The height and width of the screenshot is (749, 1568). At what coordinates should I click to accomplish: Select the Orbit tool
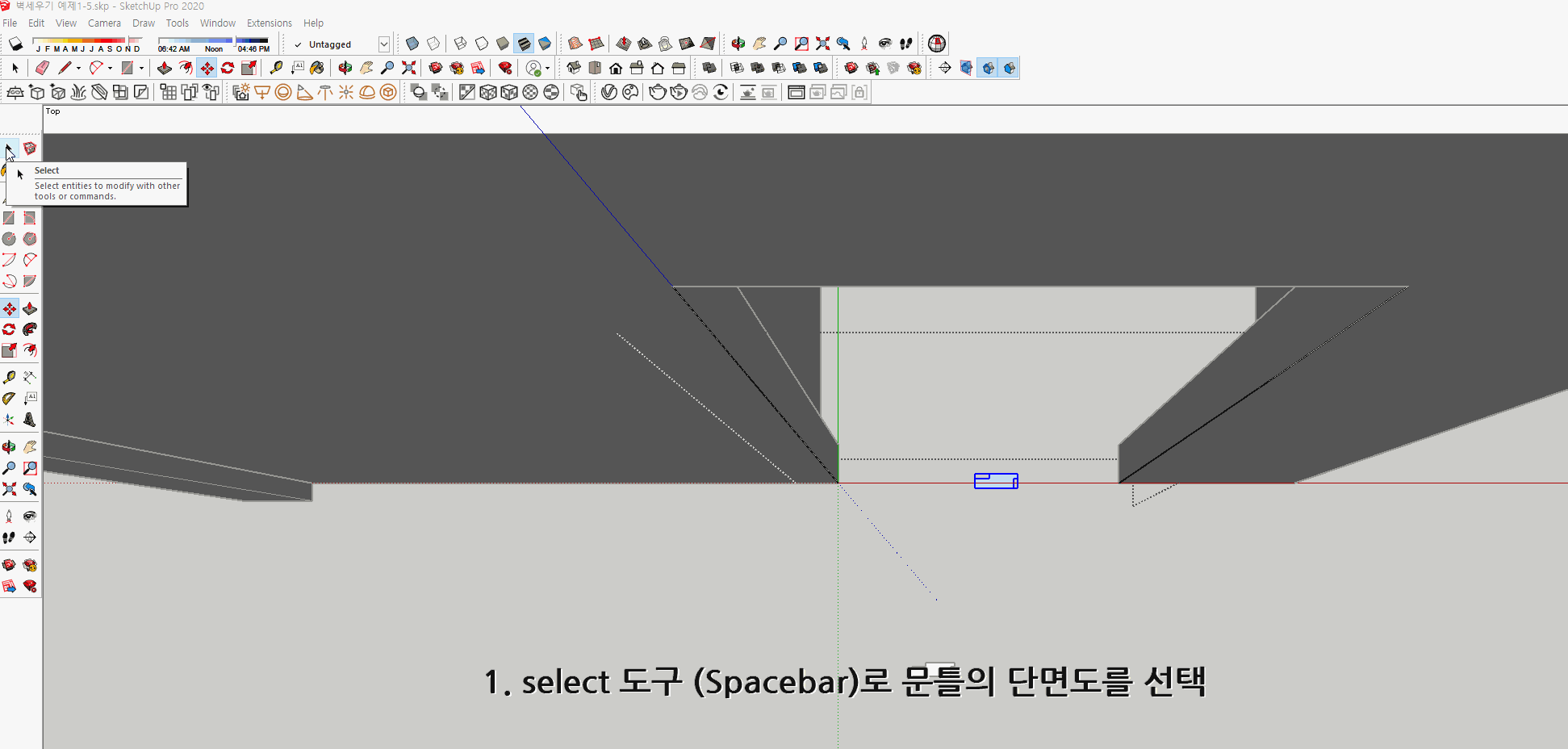(x=345, y=68)
